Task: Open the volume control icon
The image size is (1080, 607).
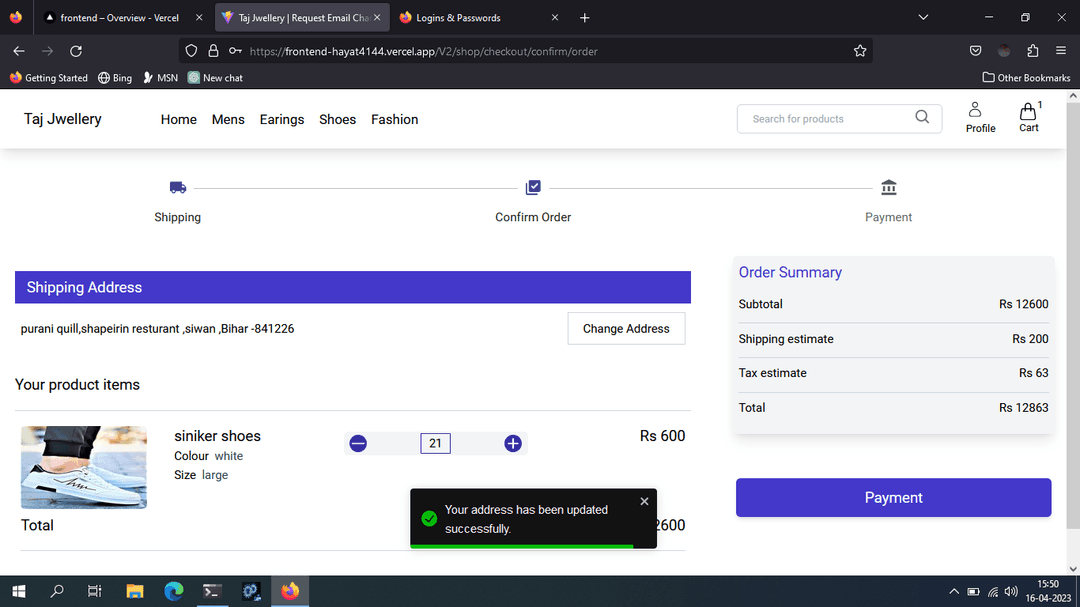Action: pos(1011,591)
